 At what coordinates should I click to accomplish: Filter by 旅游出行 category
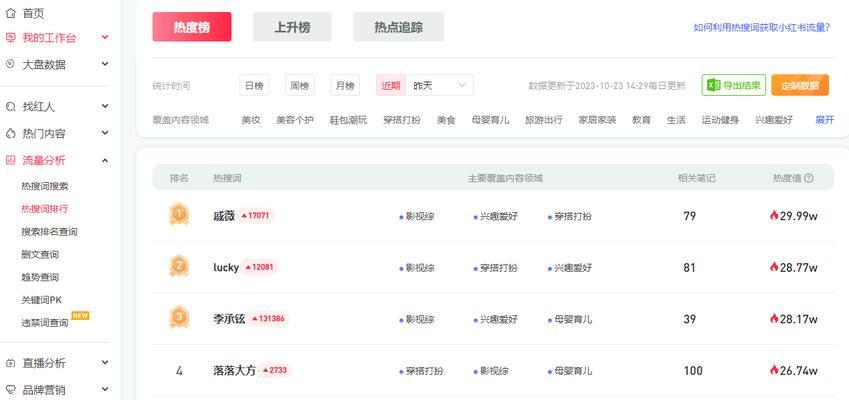coord(544,120)
